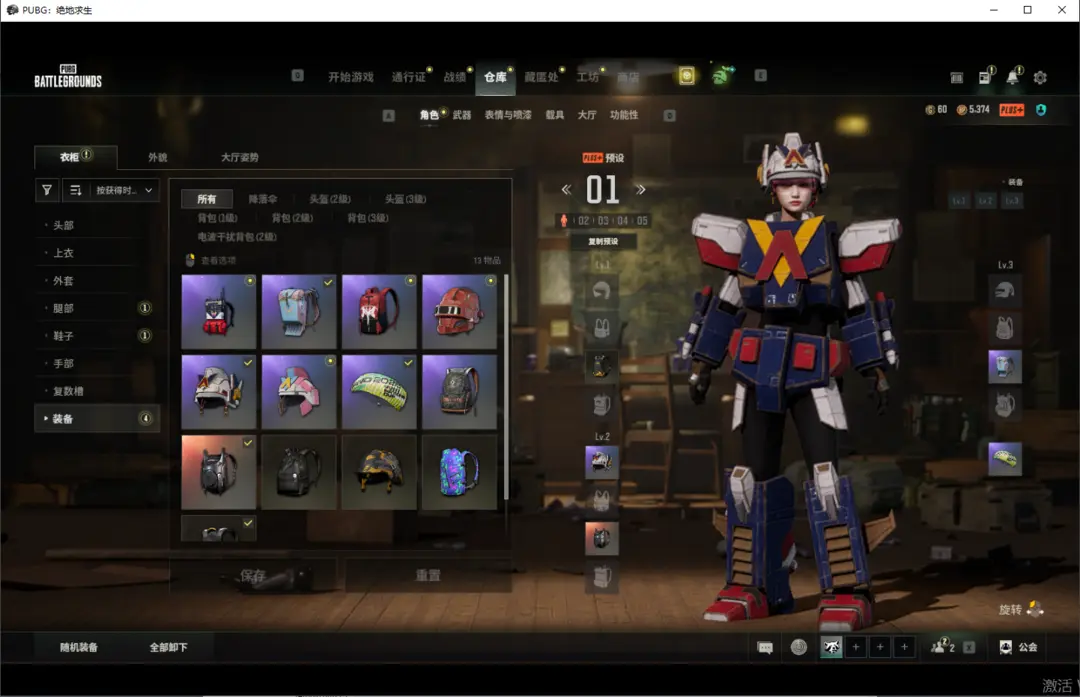Filter items by 电波干扰背包 (2级)
This screenshot has width=1080, height=697.
coord(237,237)
